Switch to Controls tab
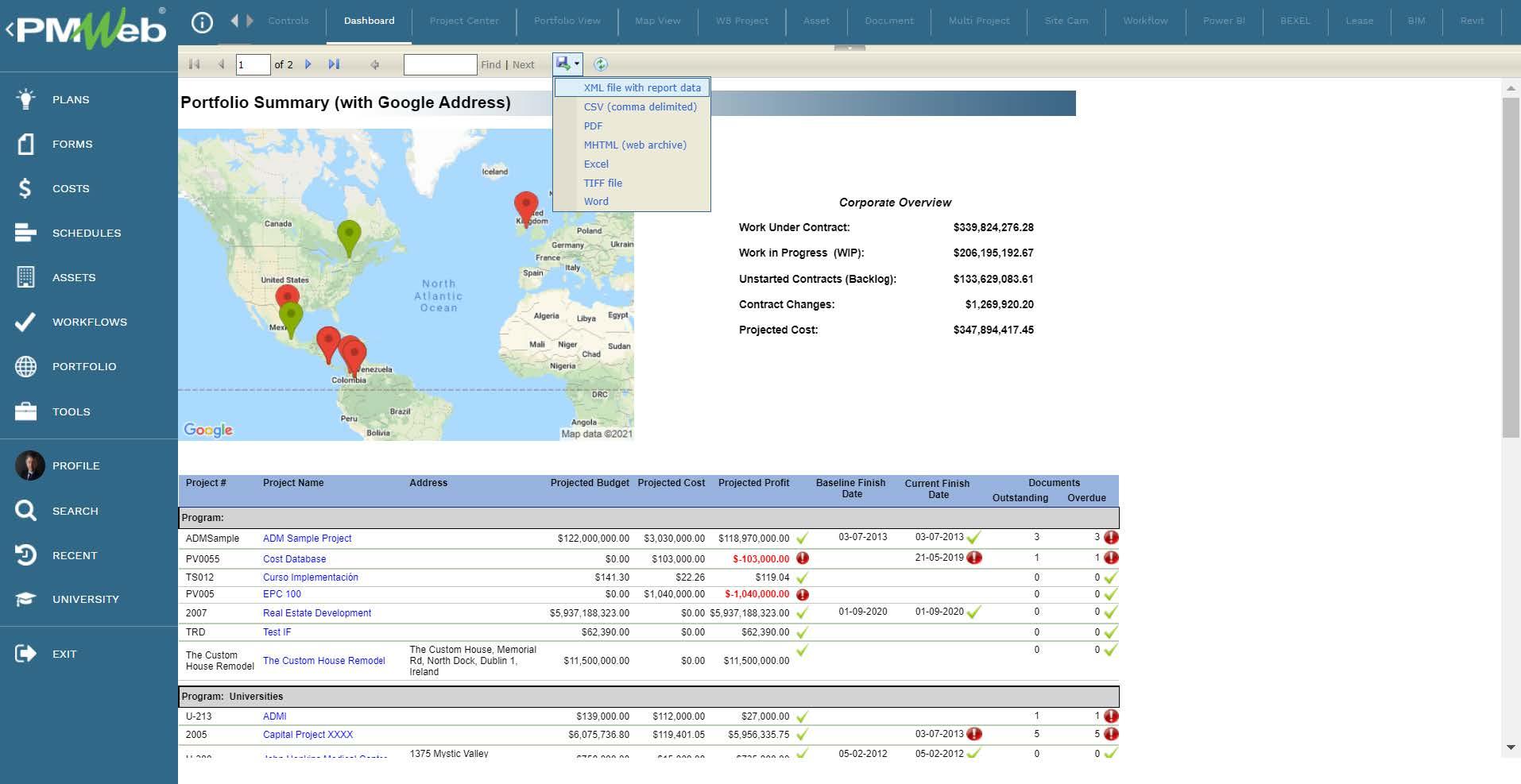 pos(288,21)
